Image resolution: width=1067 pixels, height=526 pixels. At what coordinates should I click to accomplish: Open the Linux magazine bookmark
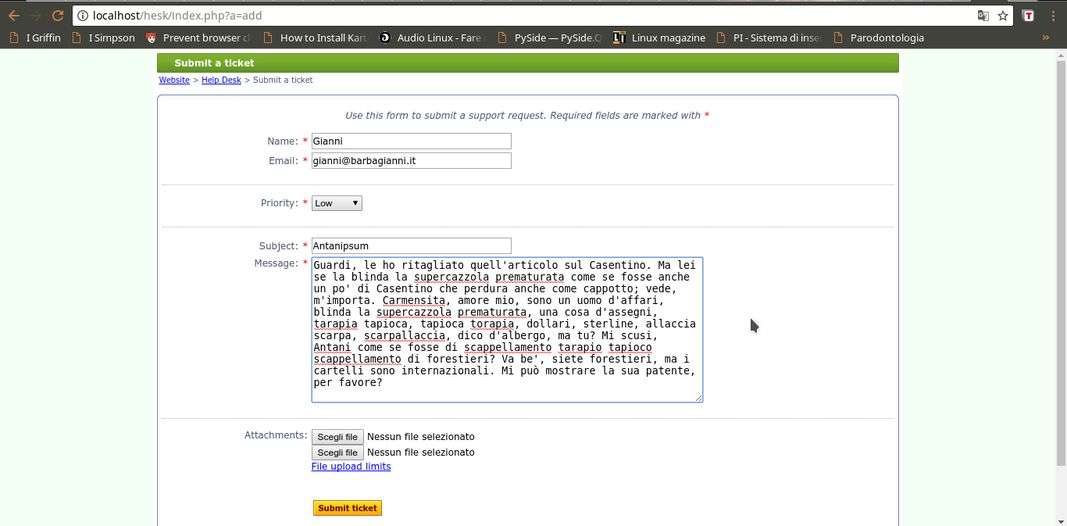click(659, 38)
